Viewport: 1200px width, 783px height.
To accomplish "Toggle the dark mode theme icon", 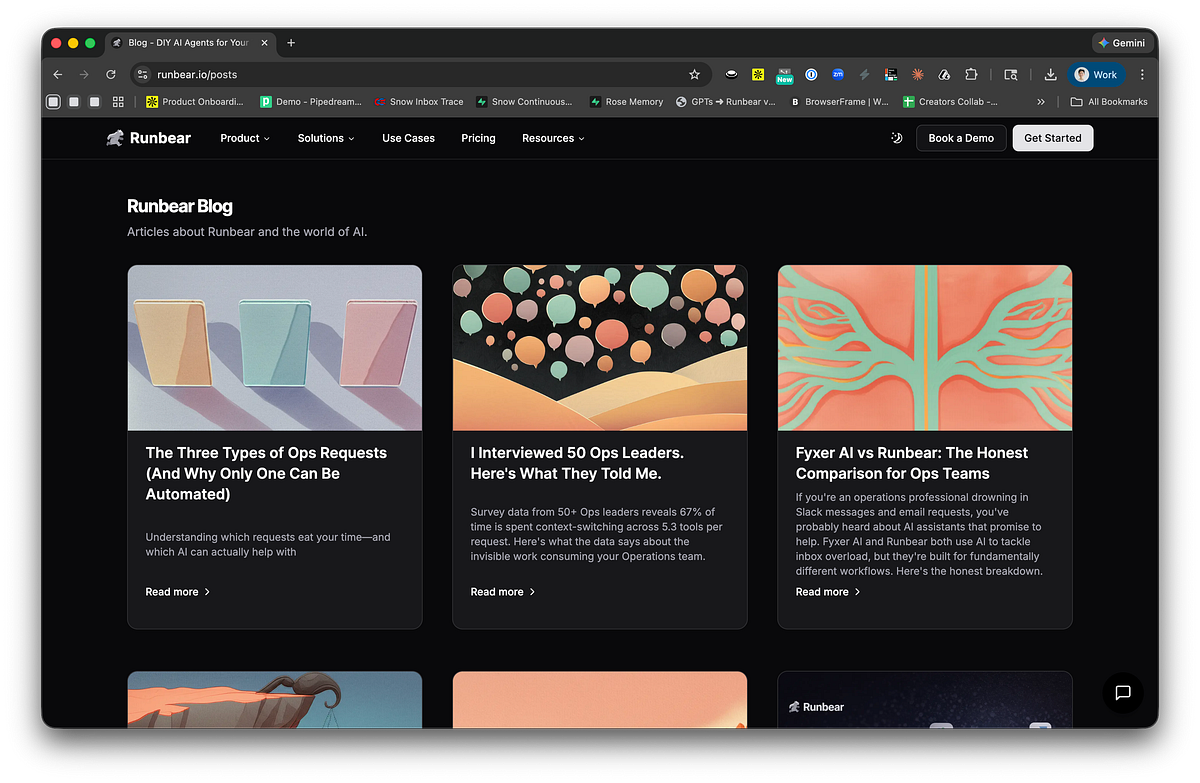I will point(897,138).
